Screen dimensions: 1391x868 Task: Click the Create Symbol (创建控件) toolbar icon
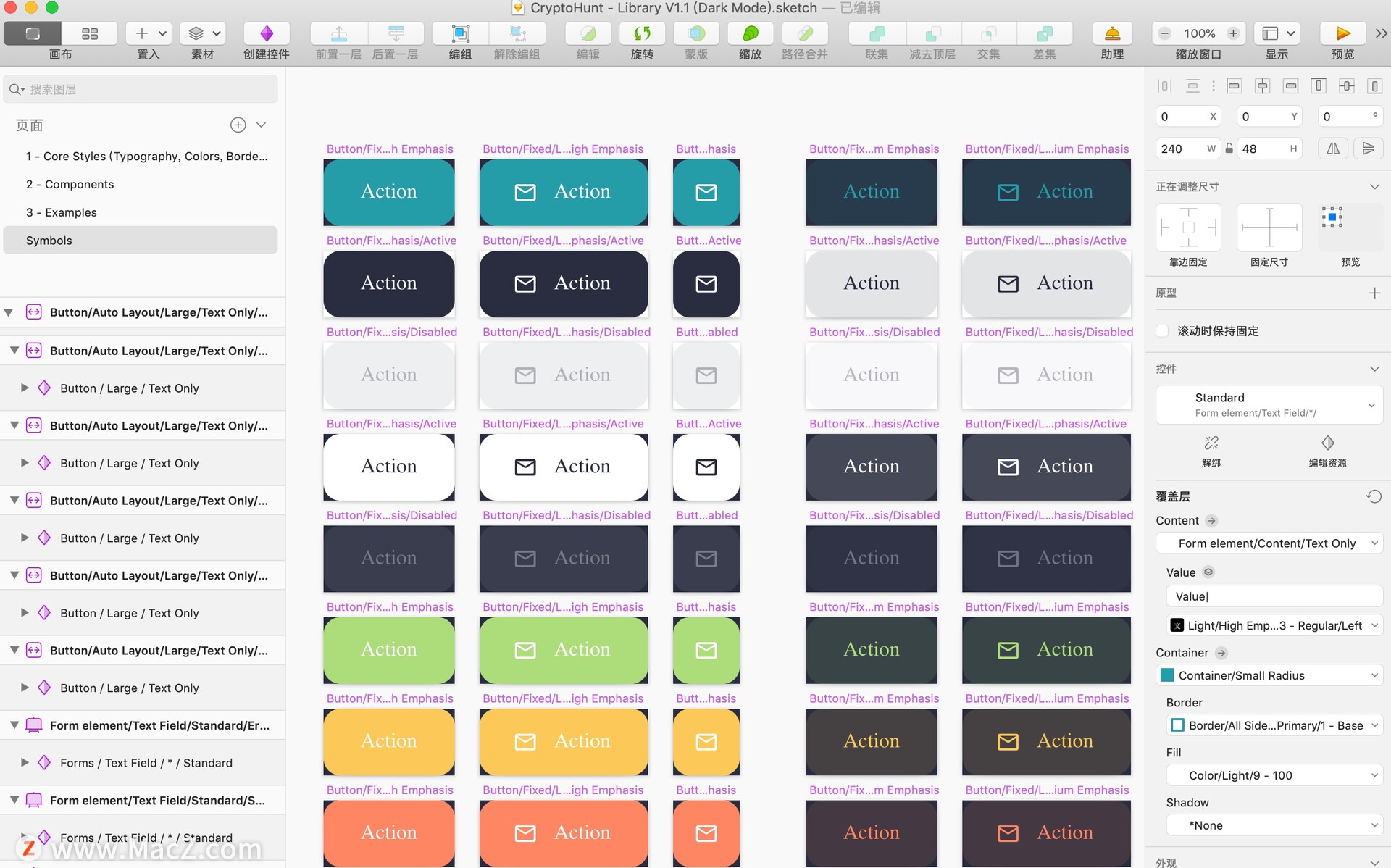266,34
